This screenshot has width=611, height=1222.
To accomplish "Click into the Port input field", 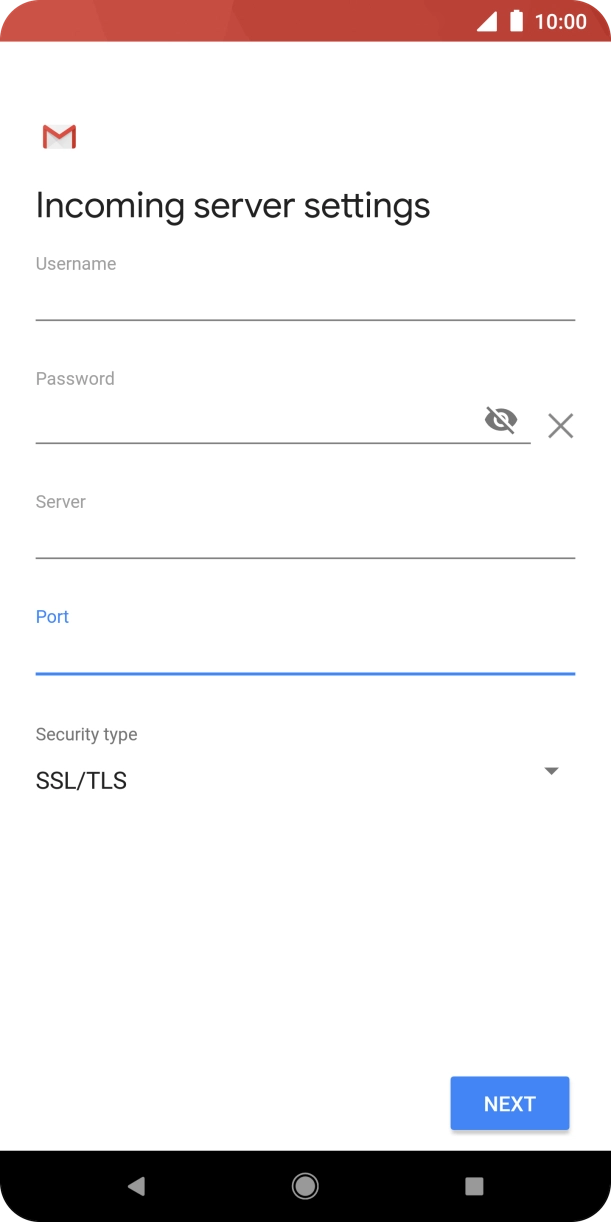I will pyautogui.click(x=305, y=653).
